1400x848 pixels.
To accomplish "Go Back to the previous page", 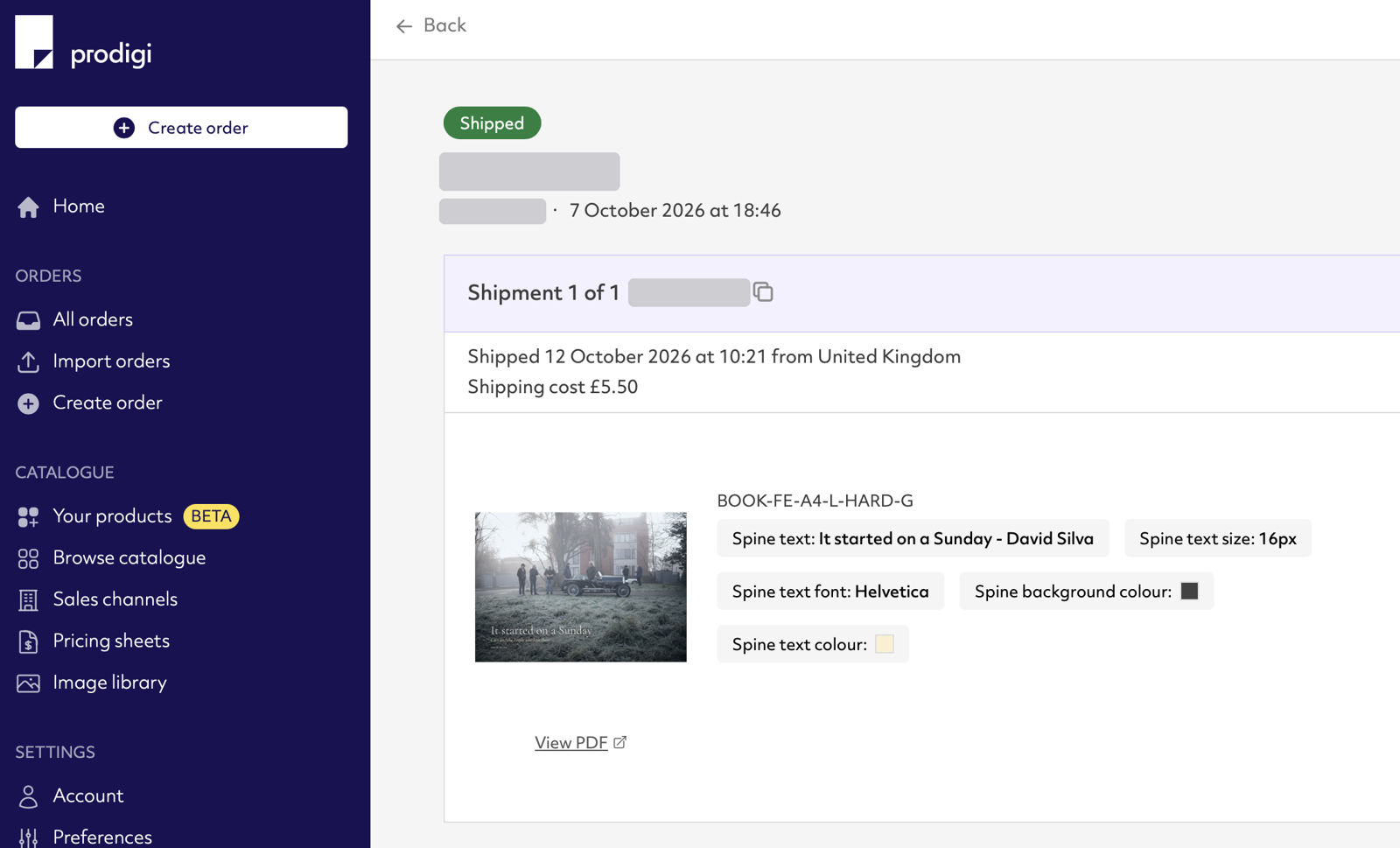I will point(444,25).
